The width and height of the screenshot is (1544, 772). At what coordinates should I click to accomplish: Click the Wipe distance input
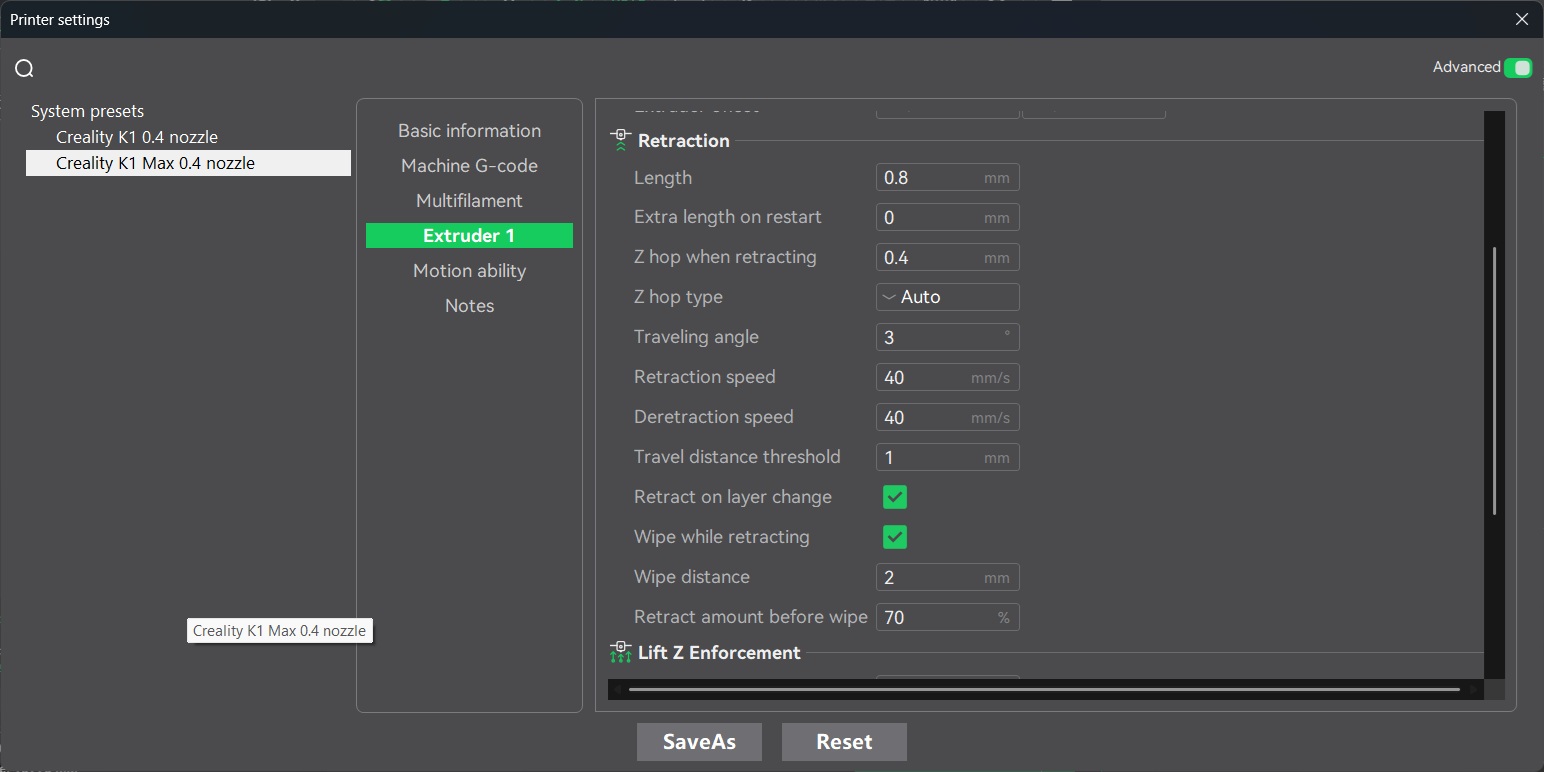pos(948,578)
